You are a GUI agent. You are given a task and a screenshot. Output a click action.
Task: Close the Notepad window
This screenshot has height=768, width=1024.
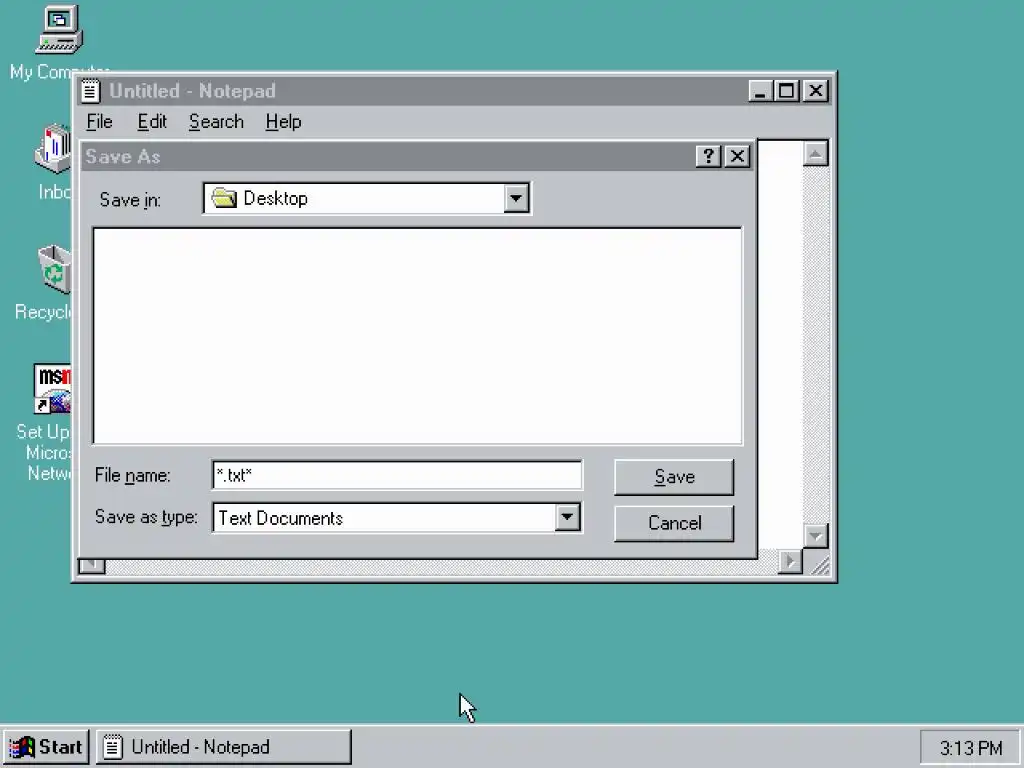(816, 91)
